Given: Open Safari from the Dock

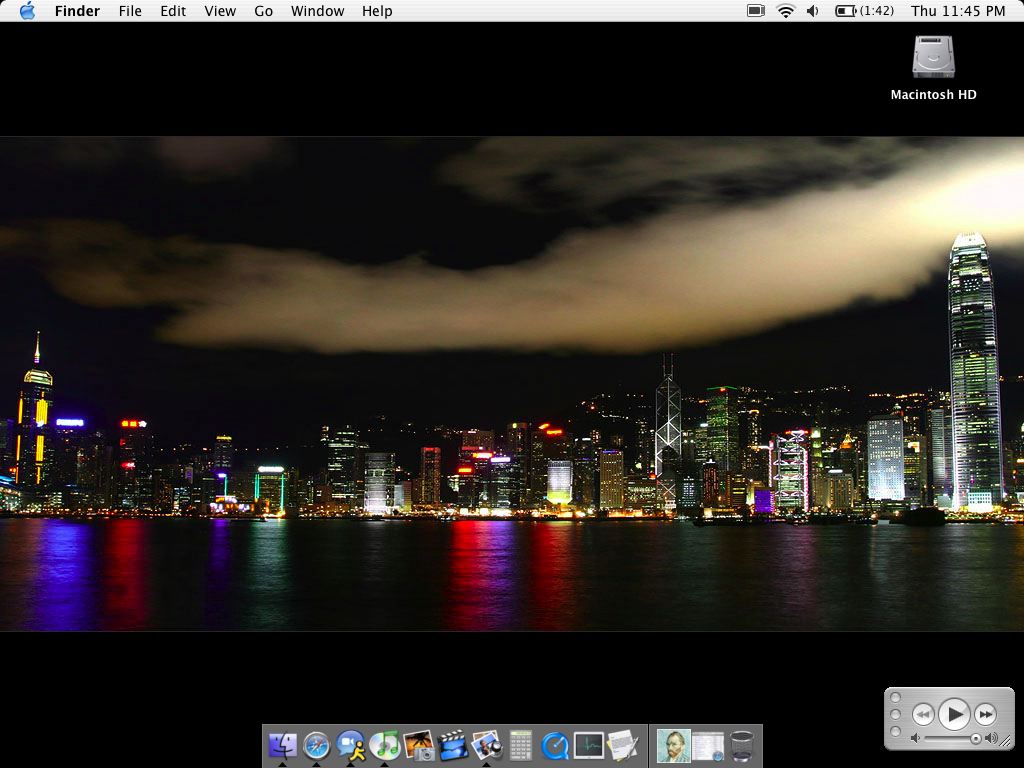Looking at the screenshot, I should tap(317, 745).
